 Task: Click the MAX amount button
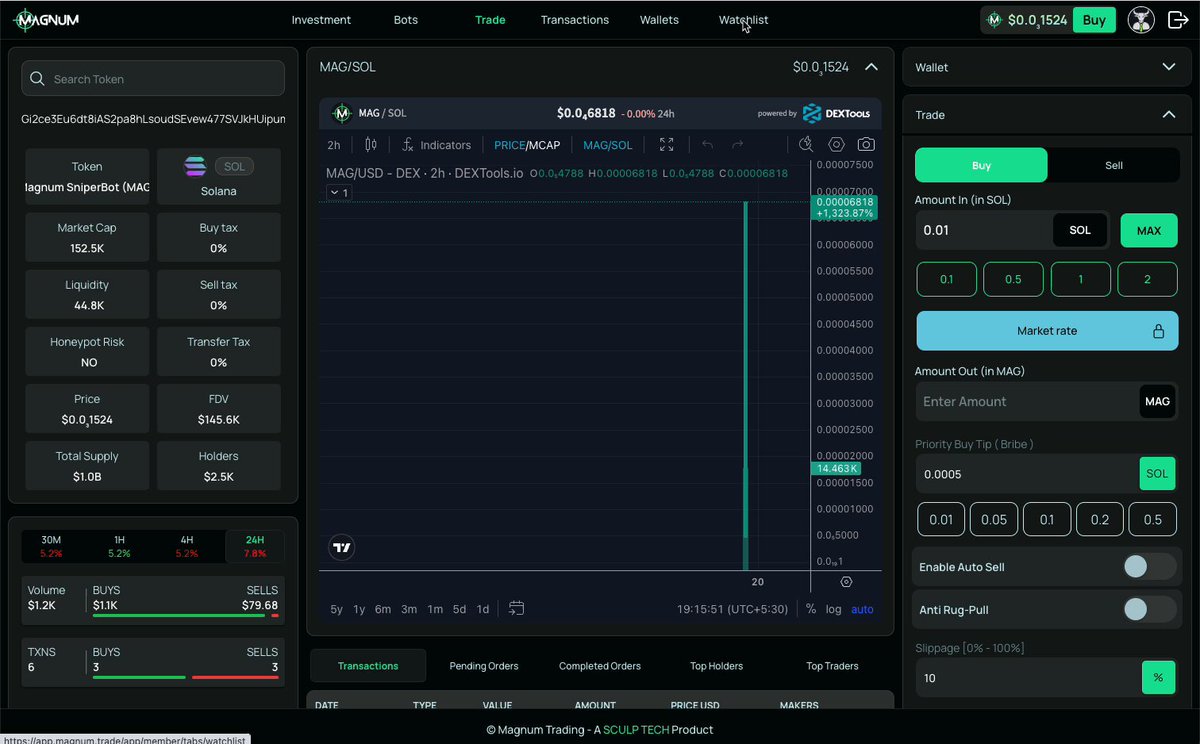tap(1149, 230)
